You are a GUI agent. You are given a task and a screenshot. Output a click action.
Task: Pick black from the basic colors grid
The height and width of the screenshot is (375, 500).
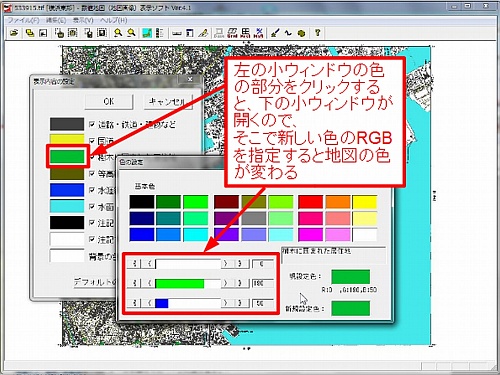click(x=142, y=202)
